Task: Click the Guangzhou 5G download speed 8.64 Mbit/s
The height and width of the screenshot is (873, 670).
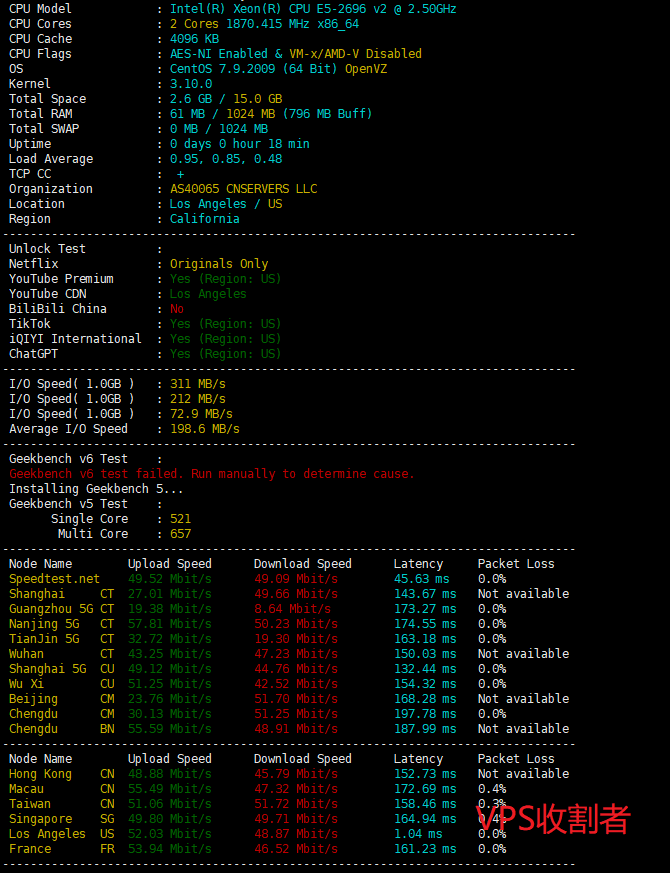Action: click(x=292, y=609)
